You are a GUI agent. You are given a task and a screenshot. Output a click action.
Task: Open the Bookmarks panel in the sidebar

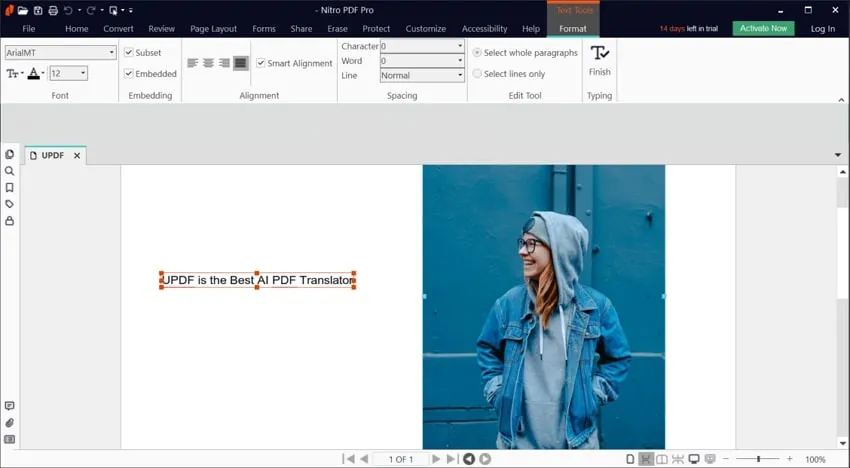click(10, 188)
